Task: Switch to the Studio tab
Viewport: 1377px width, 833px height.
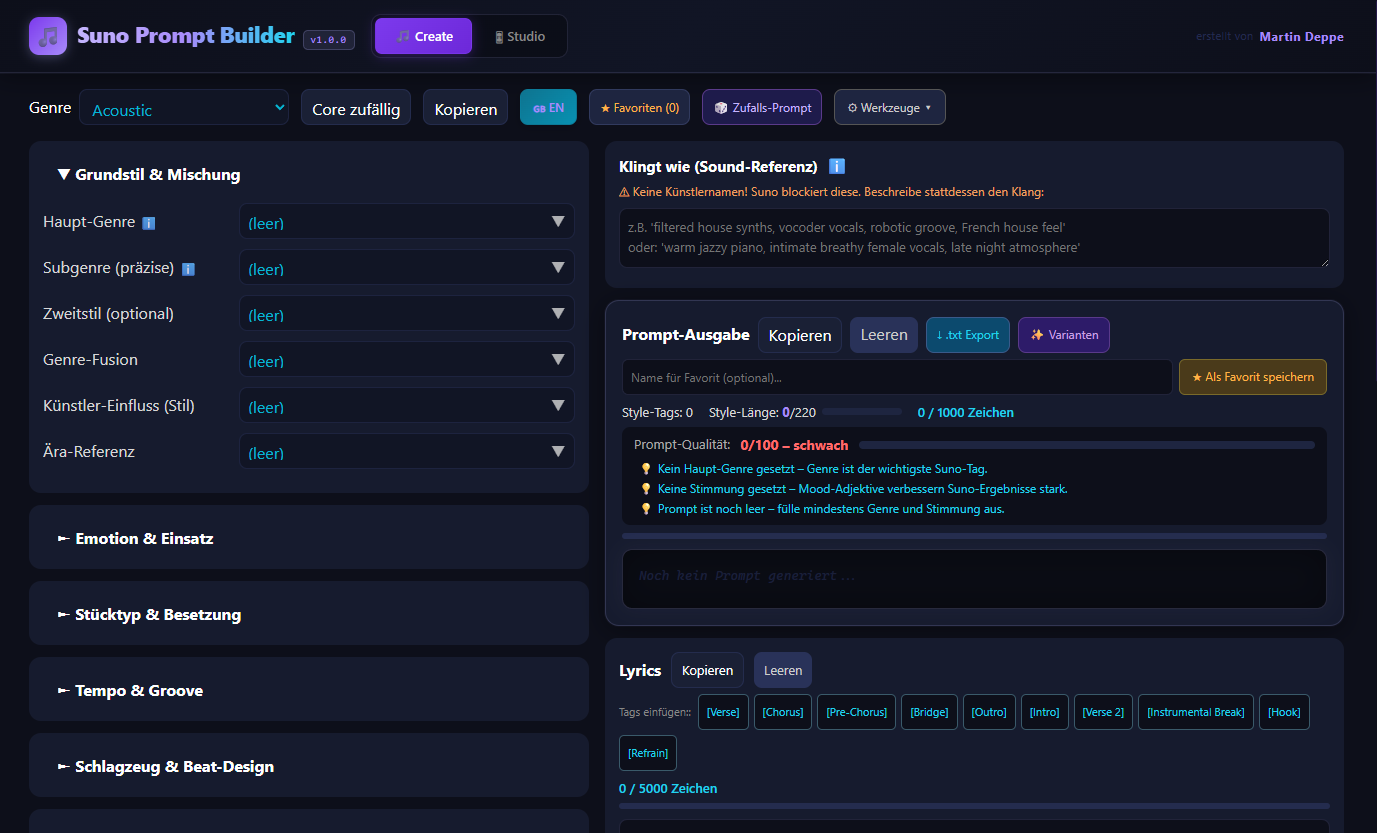Action: [x=519, y=35]
